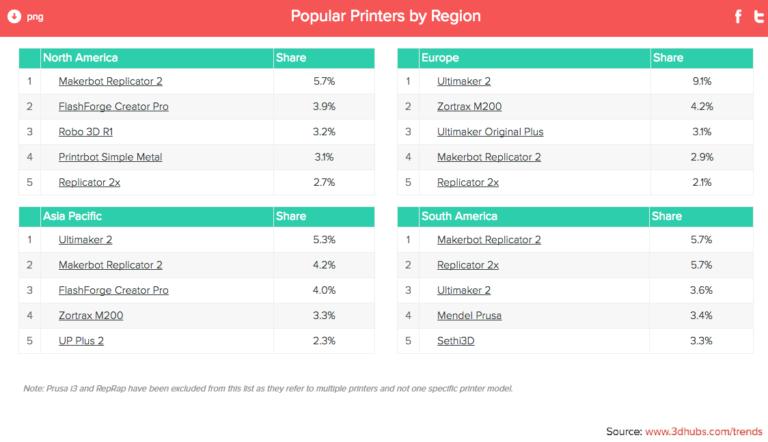
Task: Click the Sethi3D link
Action: click(x=459, y=341)
